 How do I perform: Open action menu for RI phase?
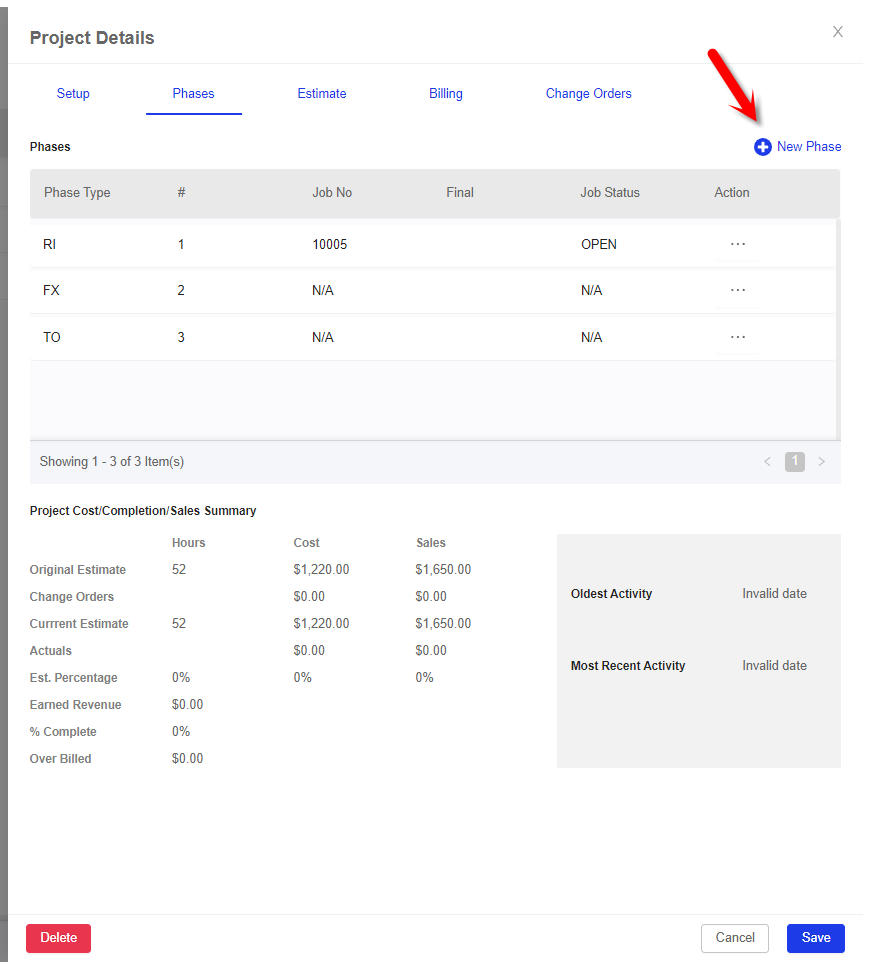point(738,244)
